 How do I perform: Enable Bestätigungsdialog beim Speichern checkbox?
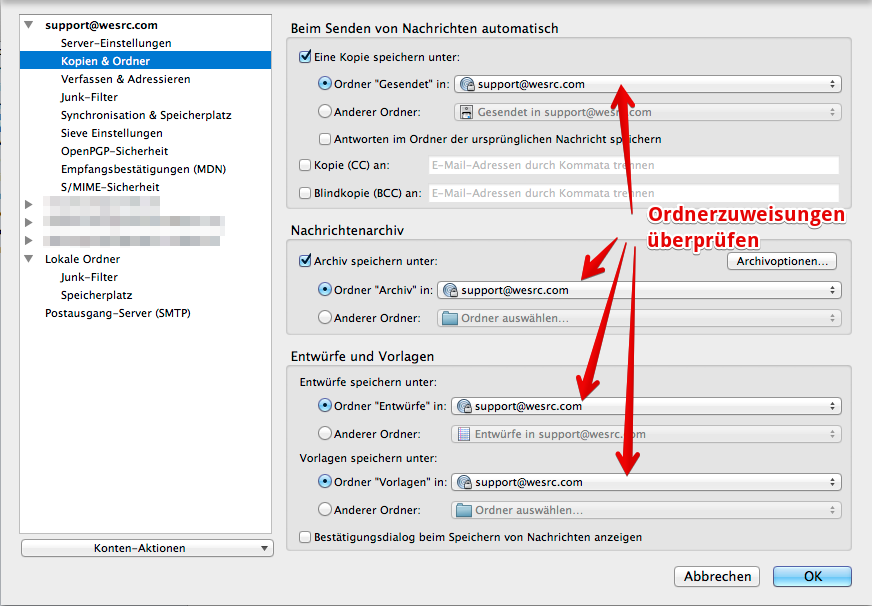305,537
